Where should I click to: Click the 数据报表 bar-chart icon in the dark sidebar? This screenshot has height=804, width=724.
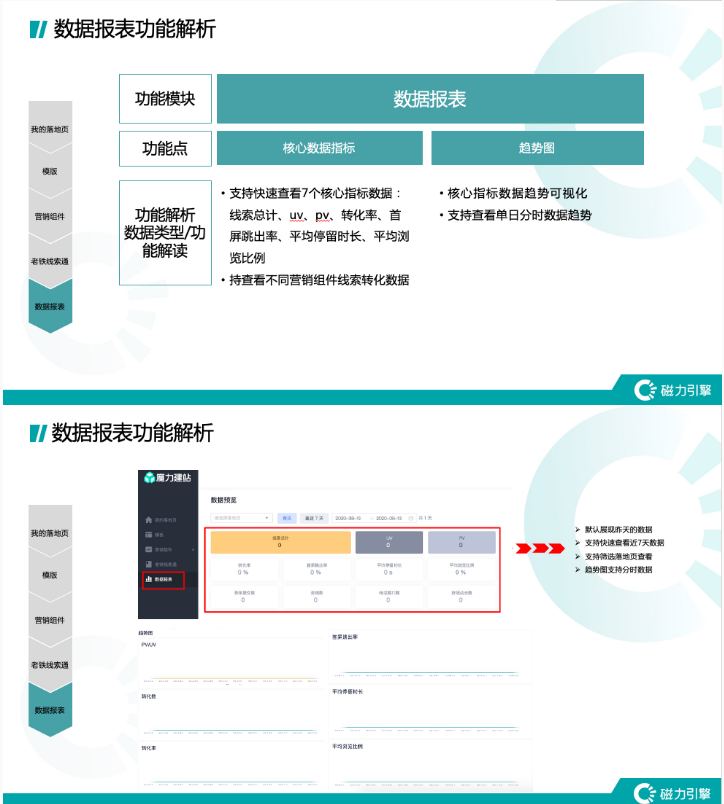point(148,579)
